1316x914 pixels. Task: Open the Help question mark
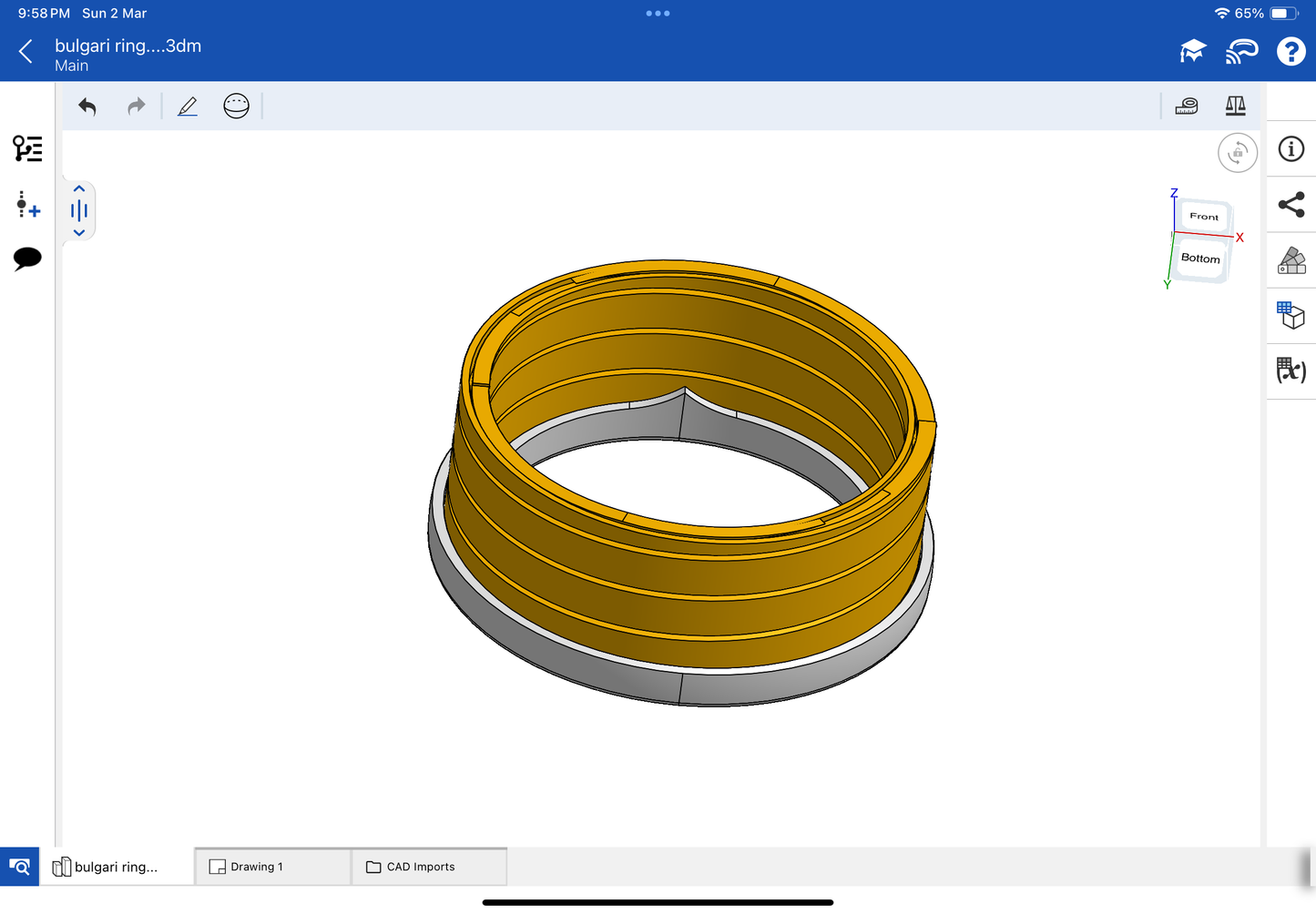tap(1290, 52)
